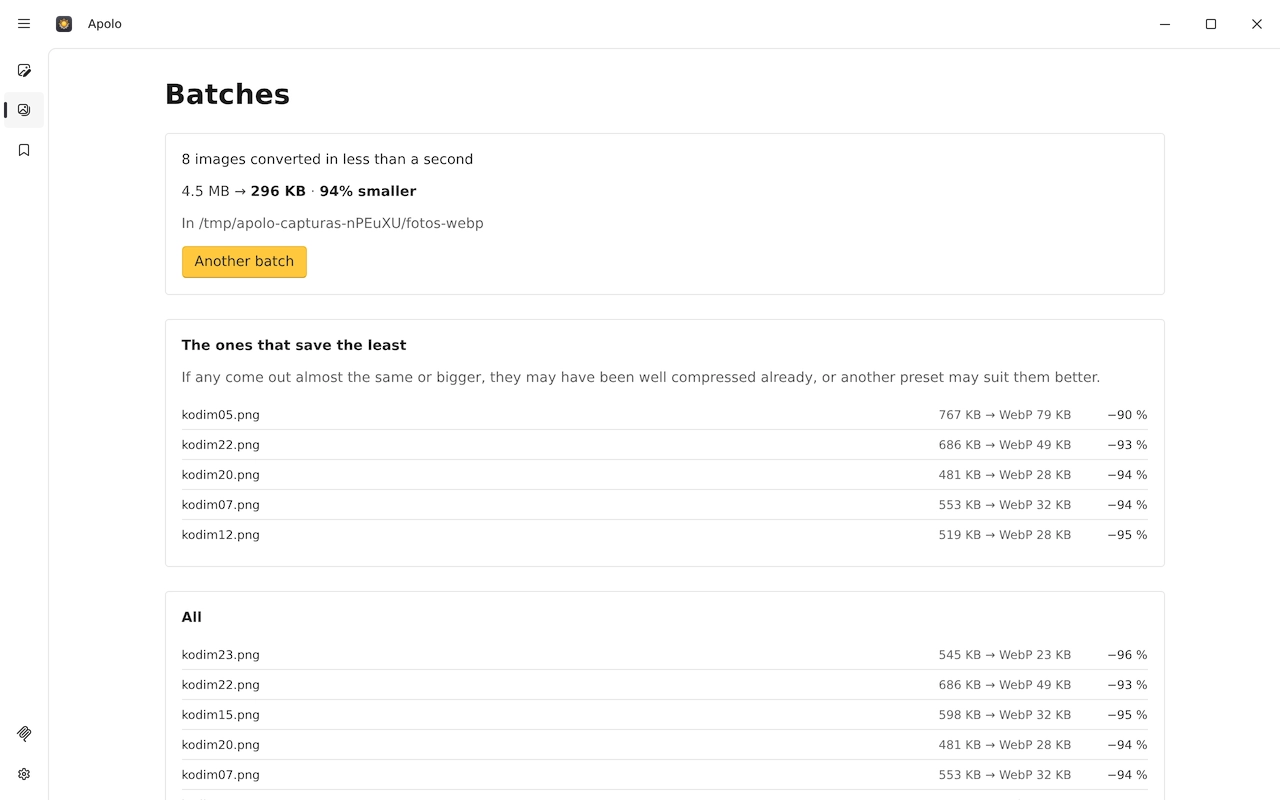The height and width of the screenshot is (800, 1280).
Task: Maximize the Apolo window
Action: pos(1211,24)
